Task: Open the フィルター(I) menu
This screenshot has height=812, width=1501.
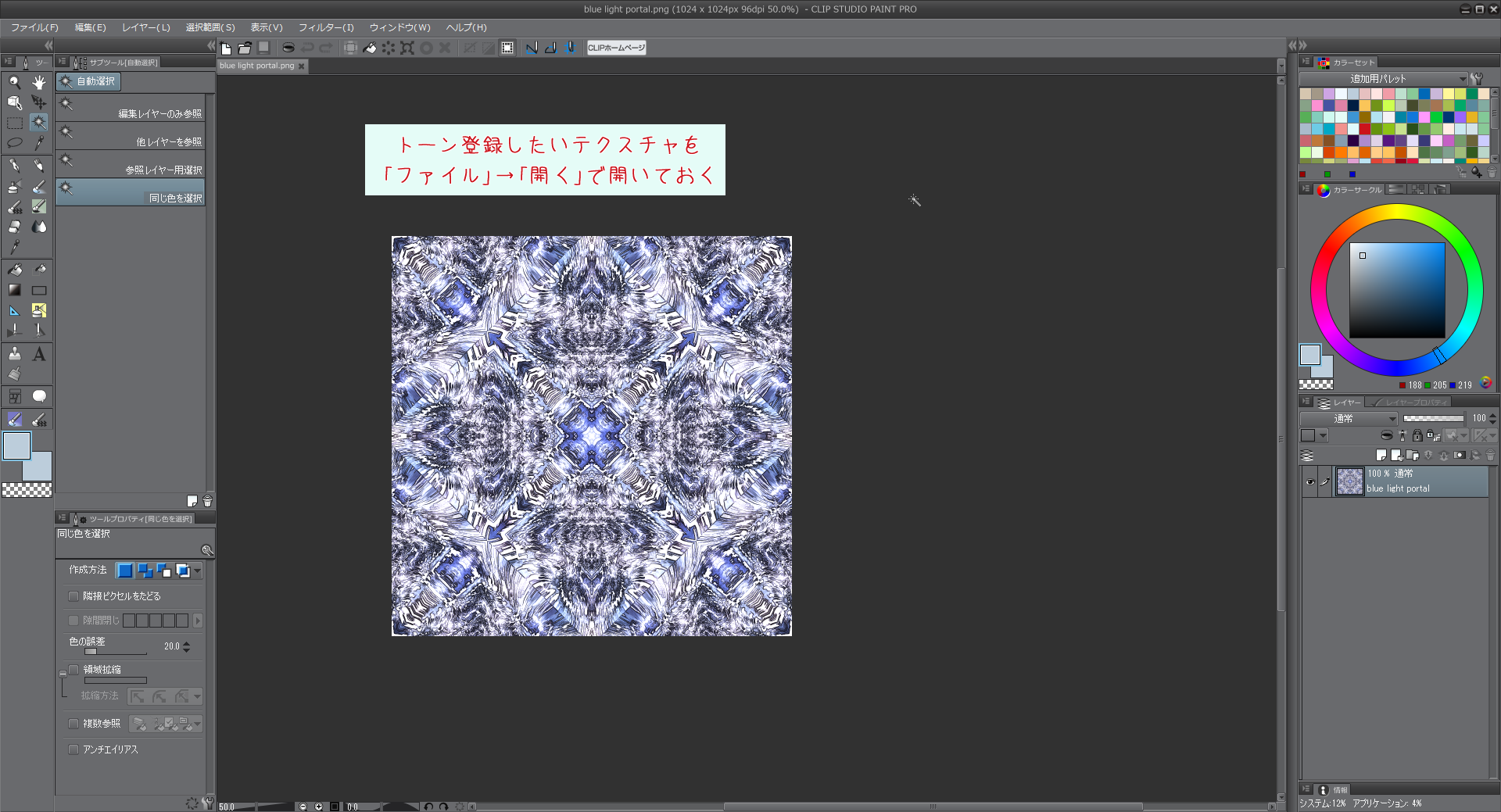Action: pyautogui.click(x=326, y=27)
